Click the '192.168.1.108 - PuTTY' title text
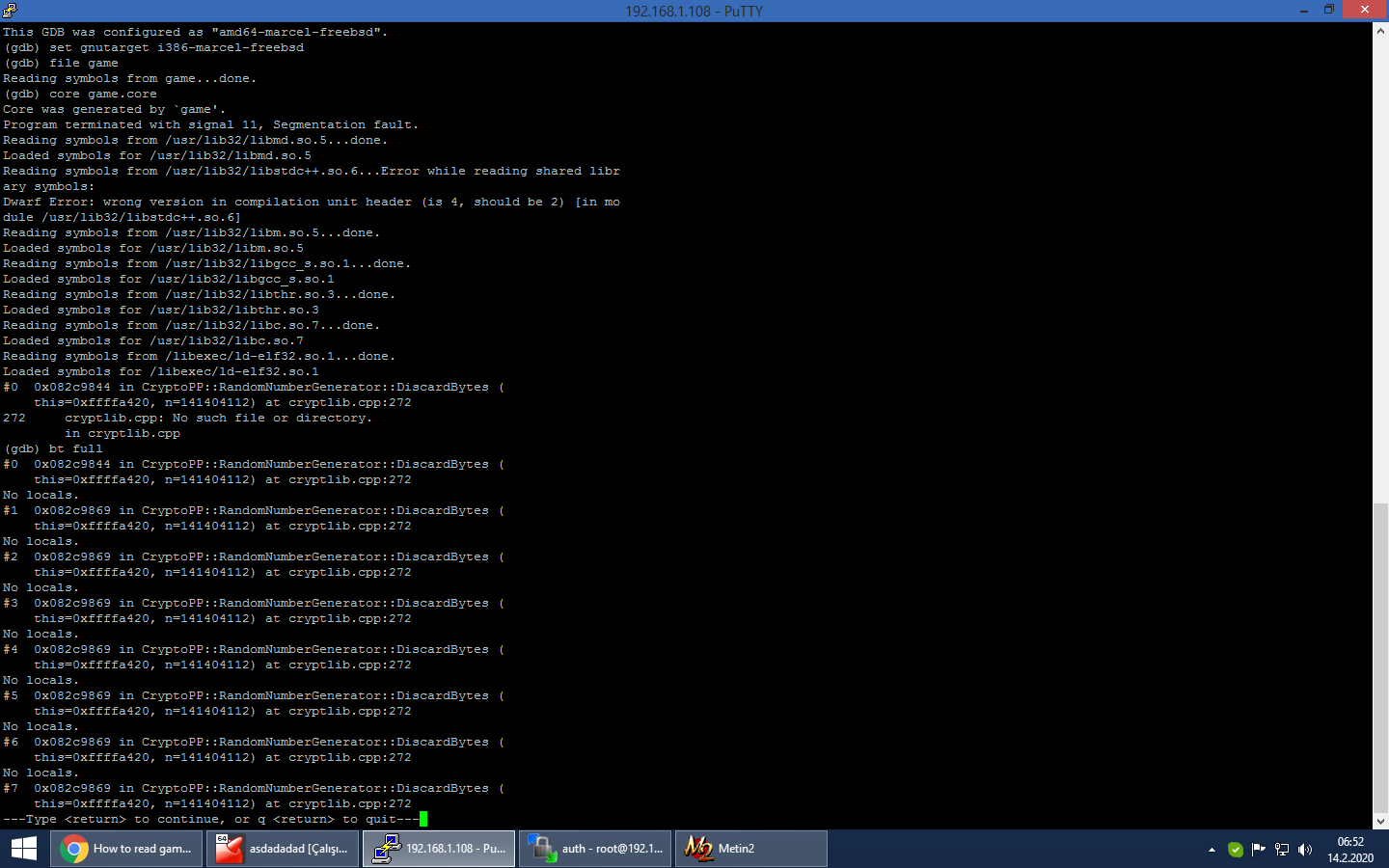 point(694,11)
